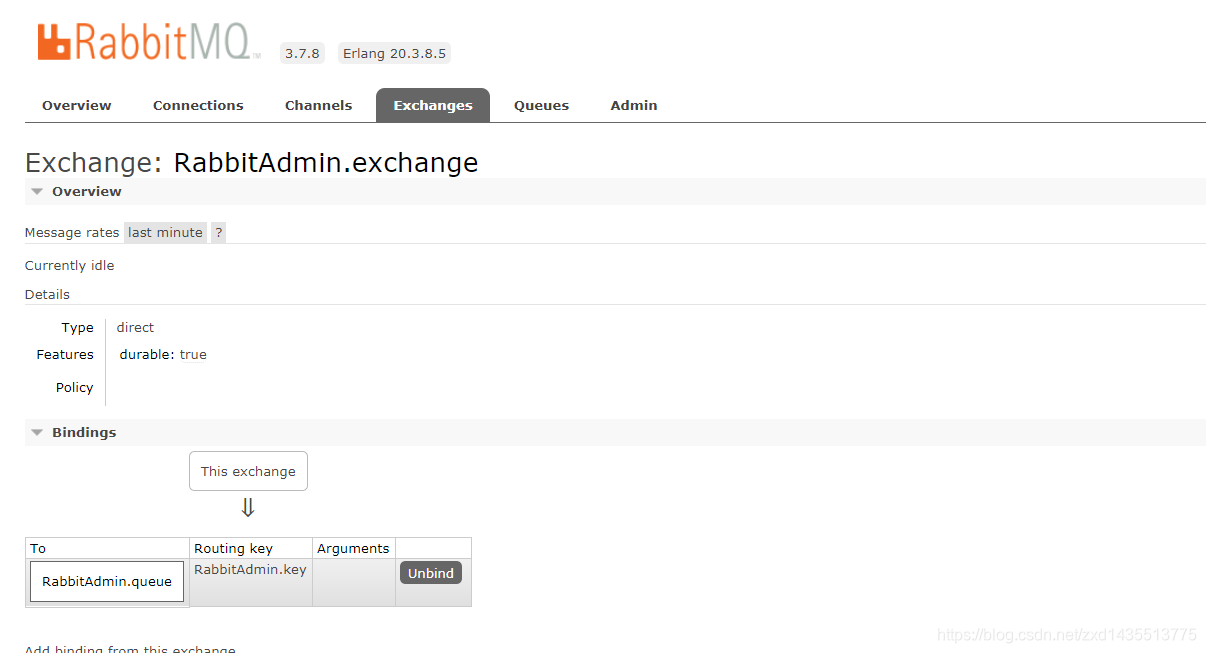Click the Erlang 20.3.8.5 version badge
Image resolution: width=1206 pixels, height=653 pixels.
(394, 53)
